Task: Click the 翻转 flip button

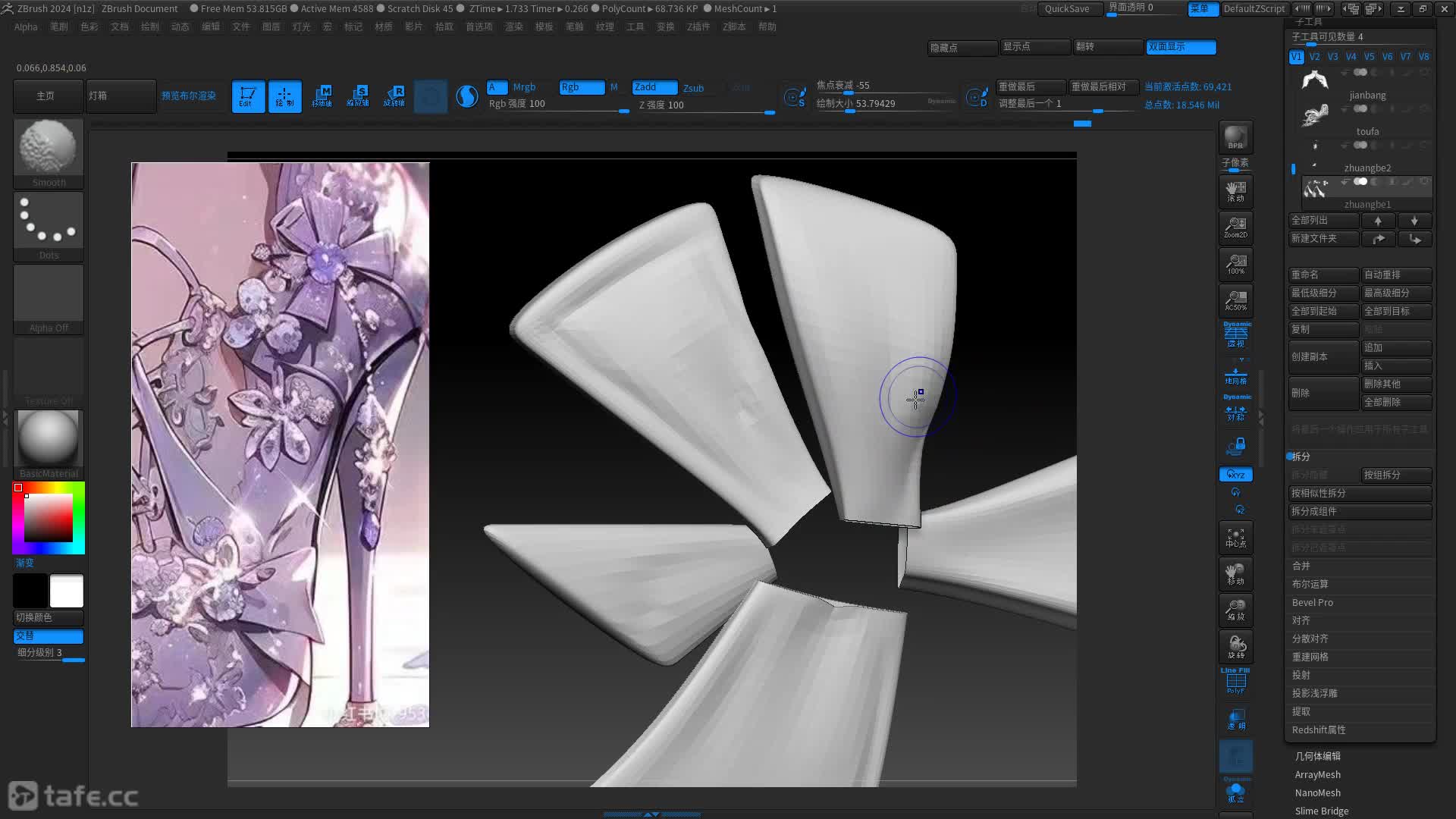Action: (x=1108, y=47)
